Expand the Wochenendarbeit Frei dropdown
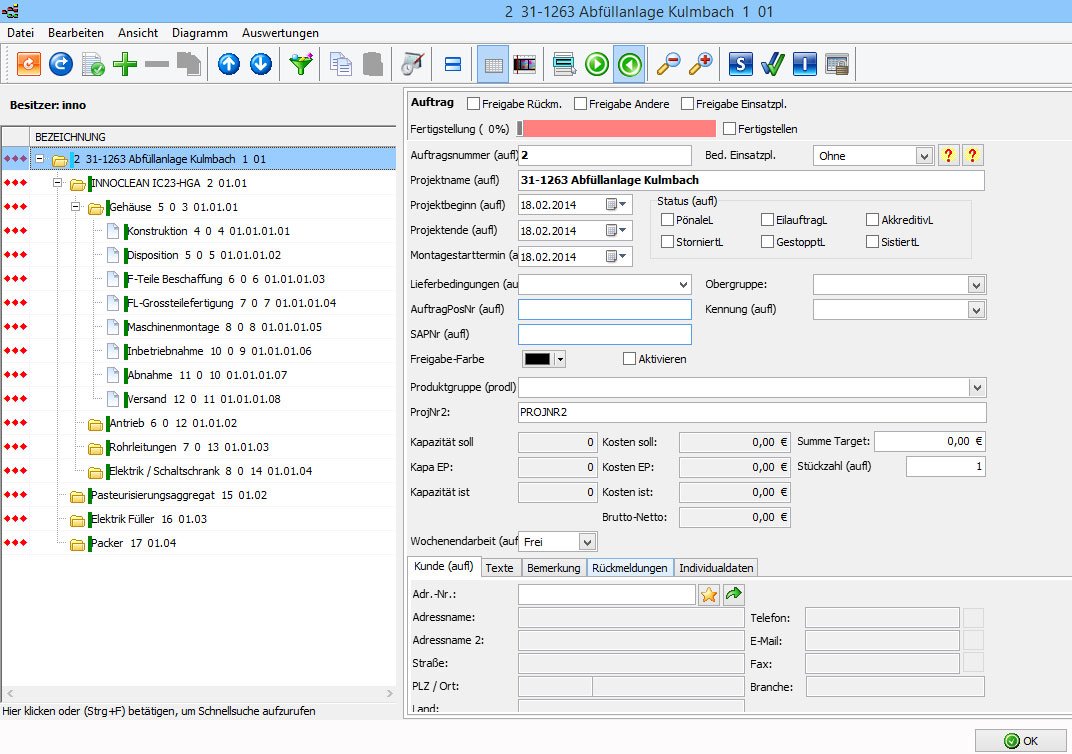 point(587,542)
